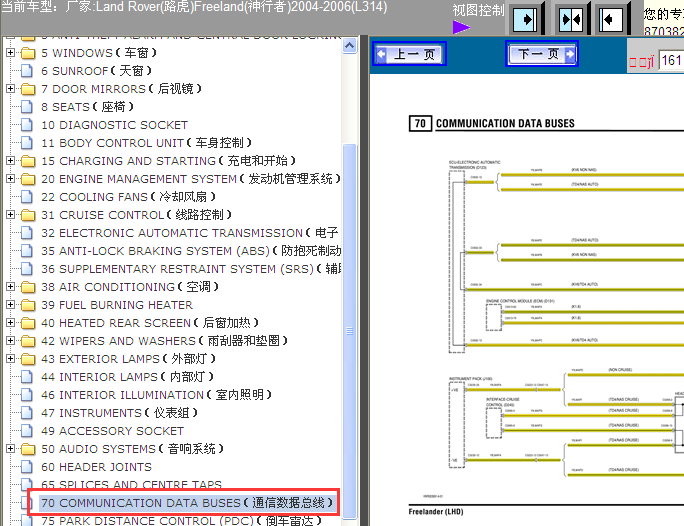
Task: Click folder icon for 43 EXTERIOR LAMPS
Action: coord(28,359)
